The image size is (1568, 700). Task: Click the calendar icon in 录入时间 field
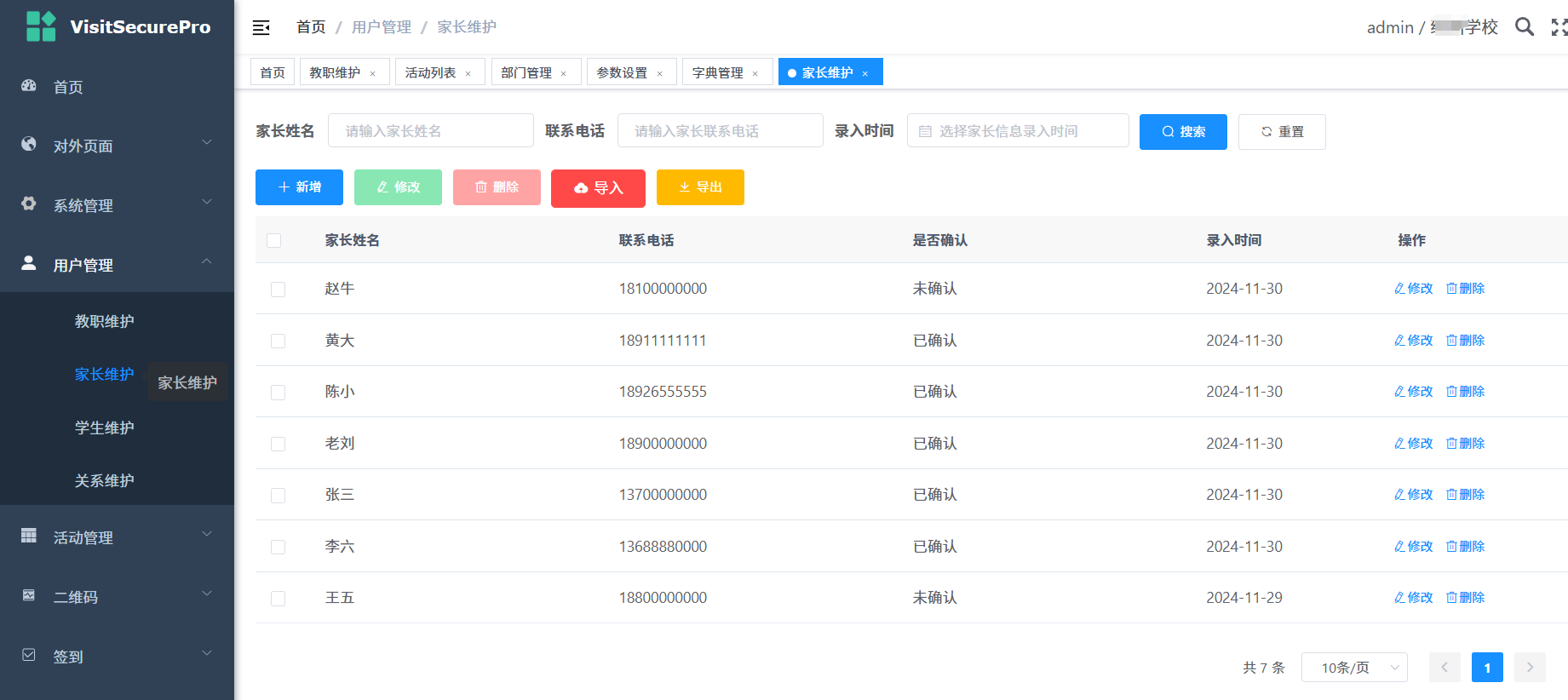(925, 131)
